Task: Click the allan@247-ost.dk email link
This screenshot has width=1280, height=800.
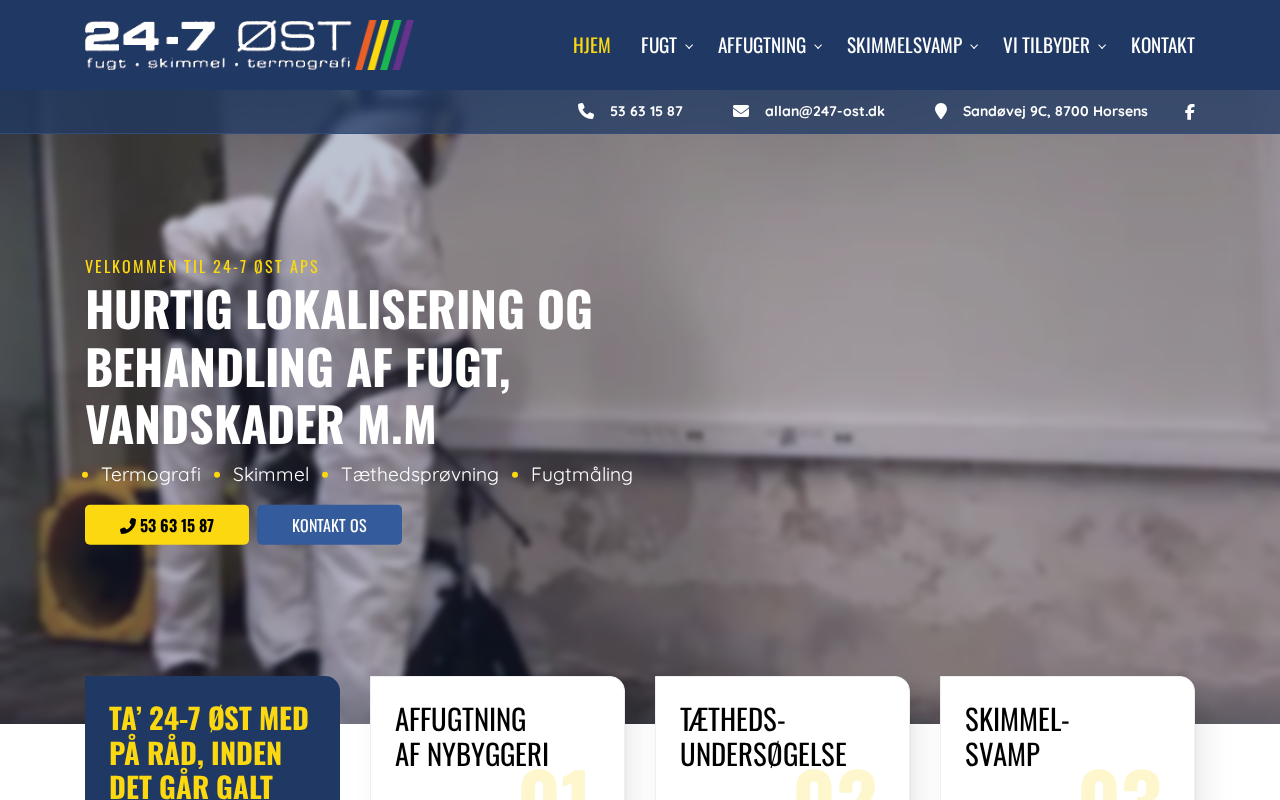Action: 825,111
